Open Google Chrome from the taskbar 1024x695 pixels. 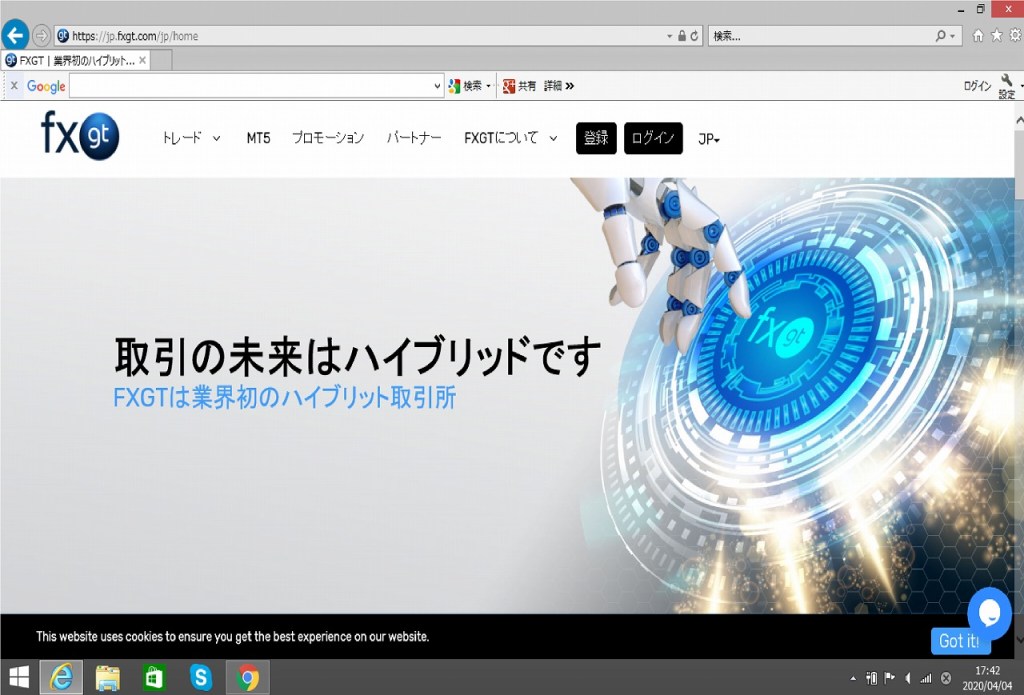(x=248, y=678)
